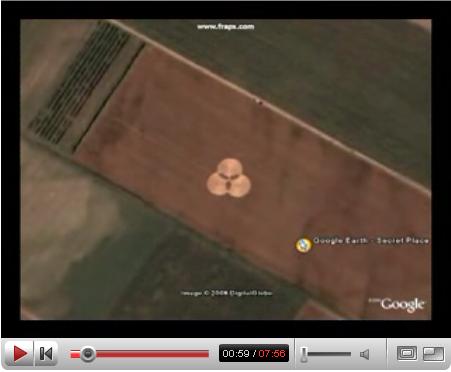The width and height of the screenshot is (451, 372).
Task: Open the 'Google Earth - Secret Place' label
Action: pyautogui.click(x=371, y=240)
